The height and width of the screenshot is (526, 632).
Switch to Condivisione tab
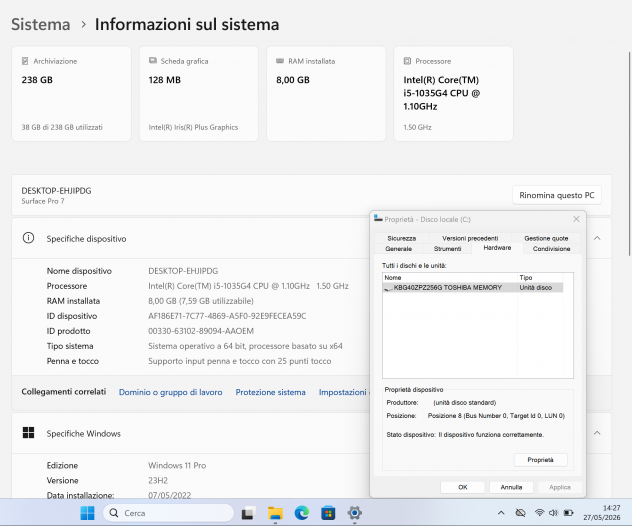click(551, 249)
